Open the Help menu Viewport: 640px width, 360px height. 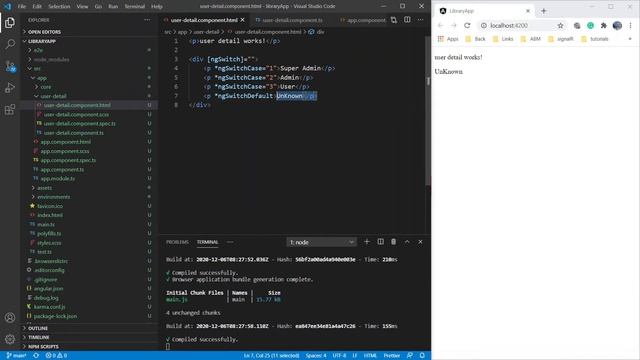point(157,7)
